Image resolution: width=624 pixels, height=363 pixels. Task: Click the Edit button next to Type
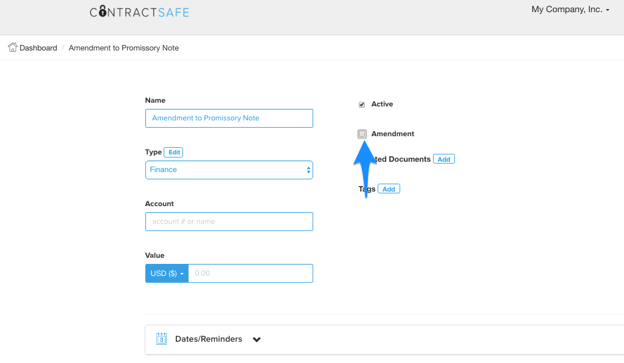pos(174,152)
